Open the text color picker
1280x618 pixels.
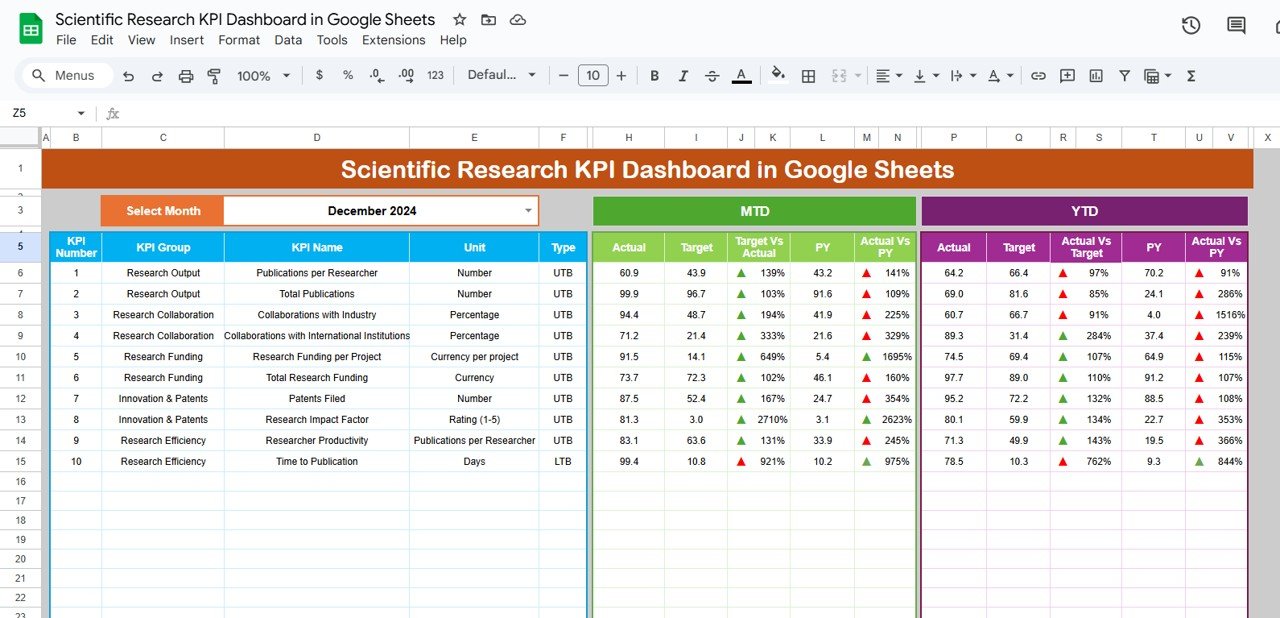(741, 75)
